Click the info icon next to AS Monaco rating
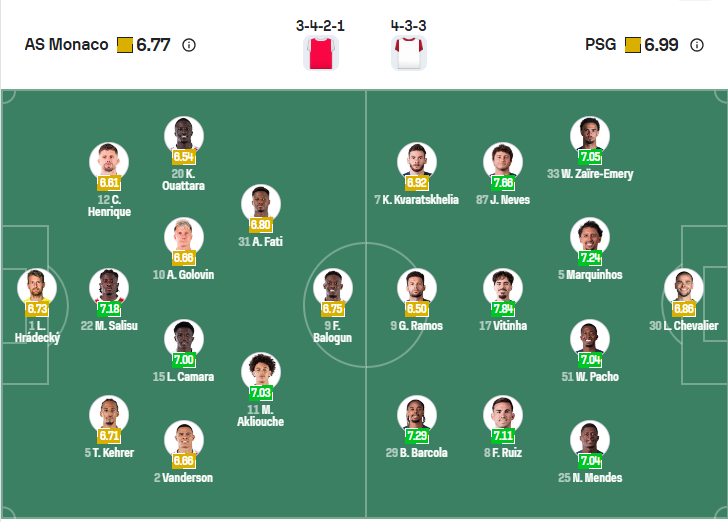Screen dimensions: 728x522 [x=189, y=45]
